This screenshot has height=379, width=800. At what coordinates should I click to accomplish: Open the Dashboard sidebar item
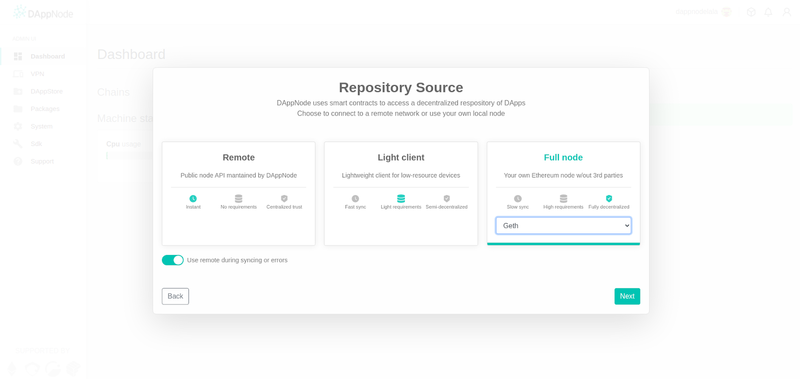44,56
